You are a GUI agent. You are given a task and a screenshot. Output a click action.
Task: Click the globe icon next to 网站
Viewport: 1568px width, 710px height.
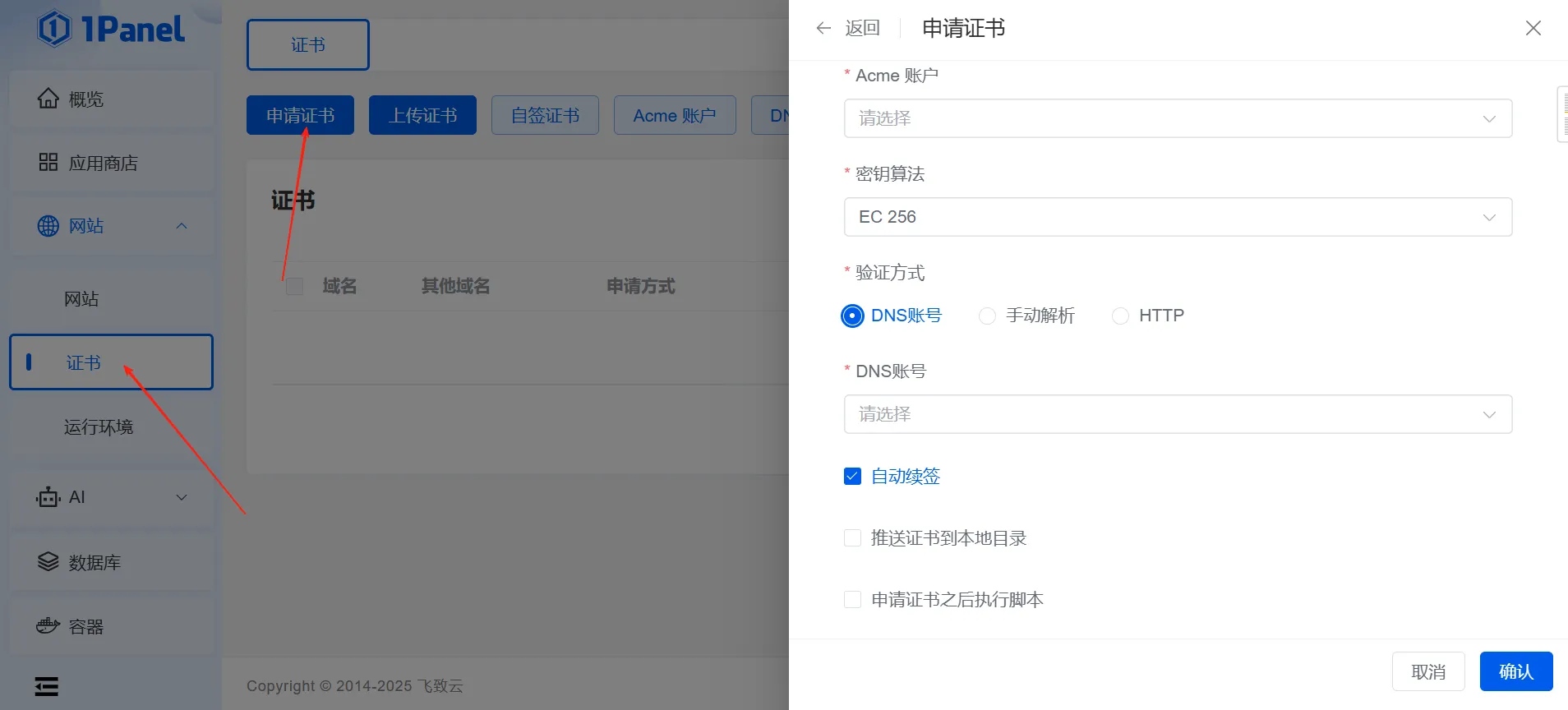(x=48, y=226)
